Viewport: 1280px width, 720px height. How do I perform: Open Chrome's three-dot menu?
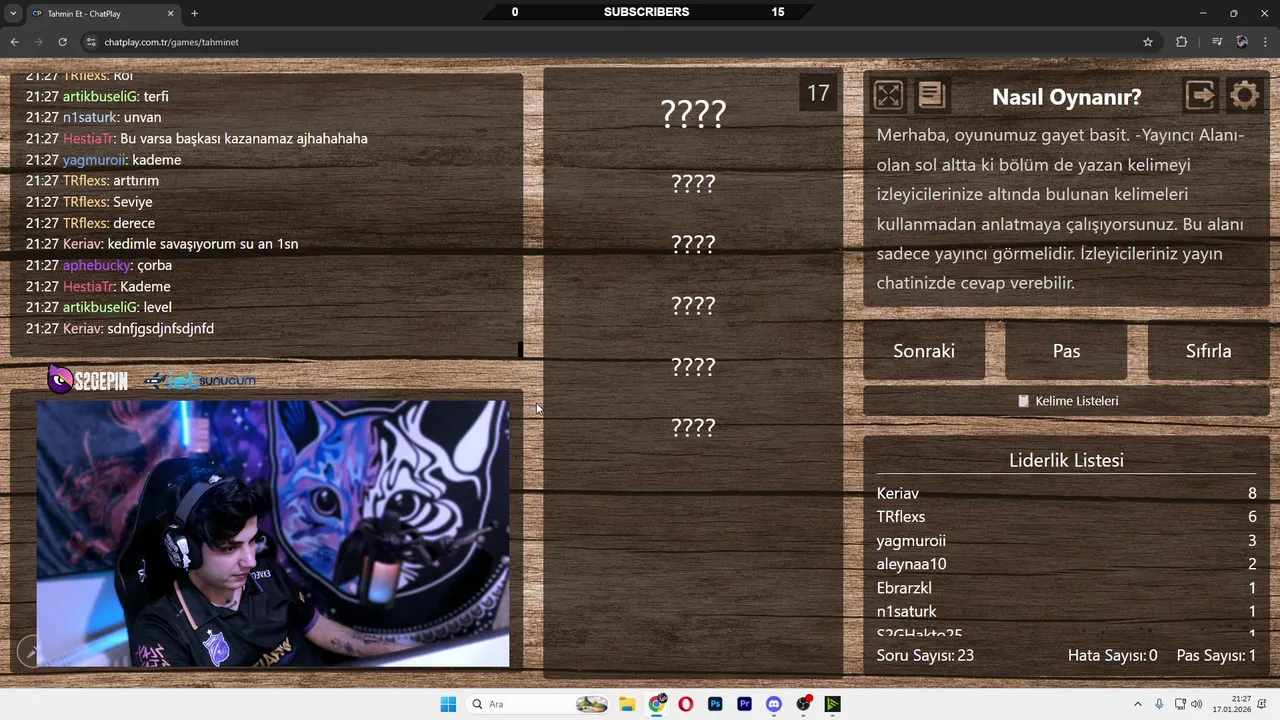click(x=1266, y=42)
